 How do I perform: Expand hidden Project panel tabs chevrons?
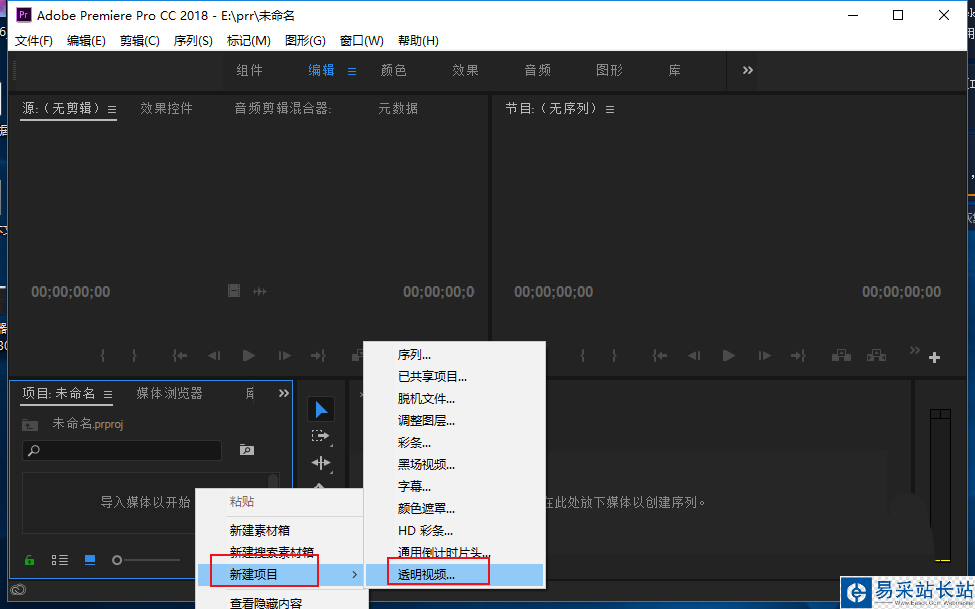point(284,393)
